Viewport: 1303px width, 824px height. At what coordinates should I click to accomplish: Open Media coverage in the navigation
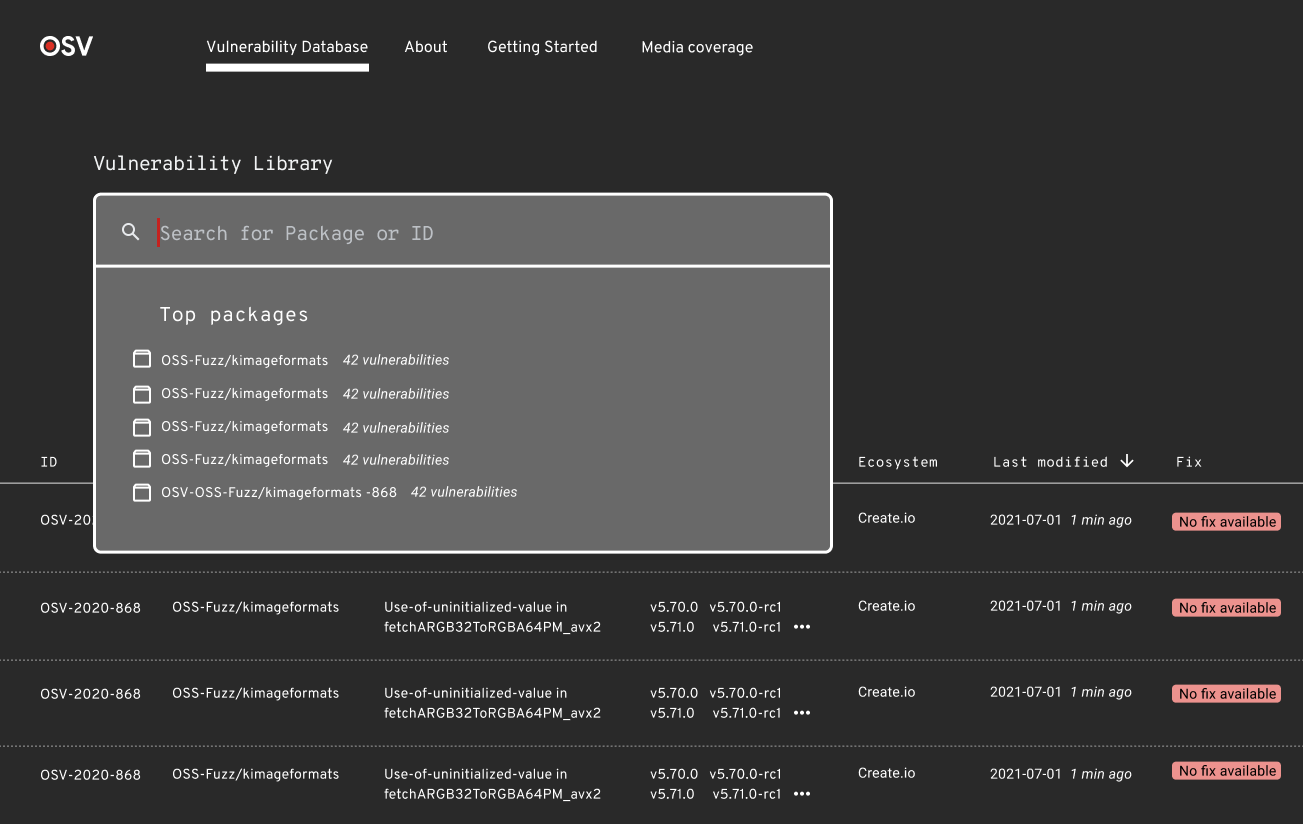click(697, 47)
